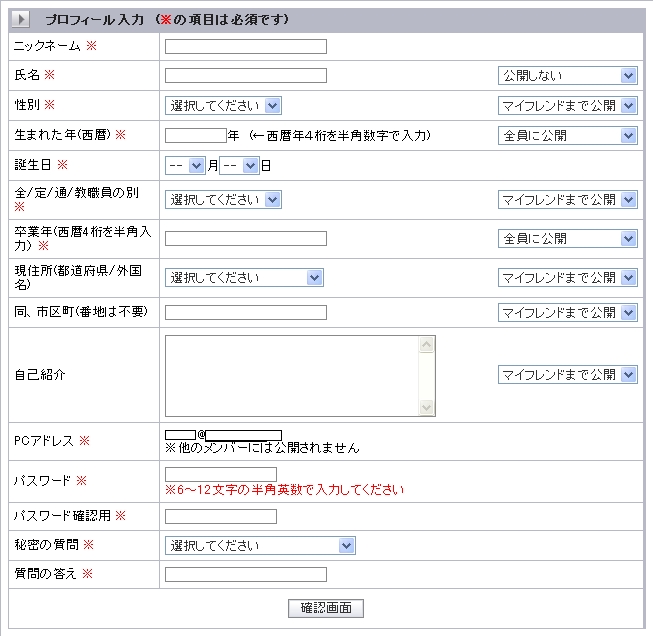
Task: Open the 全/定/通/教職員の別 selection dropdown
Action: coord(223,200)
